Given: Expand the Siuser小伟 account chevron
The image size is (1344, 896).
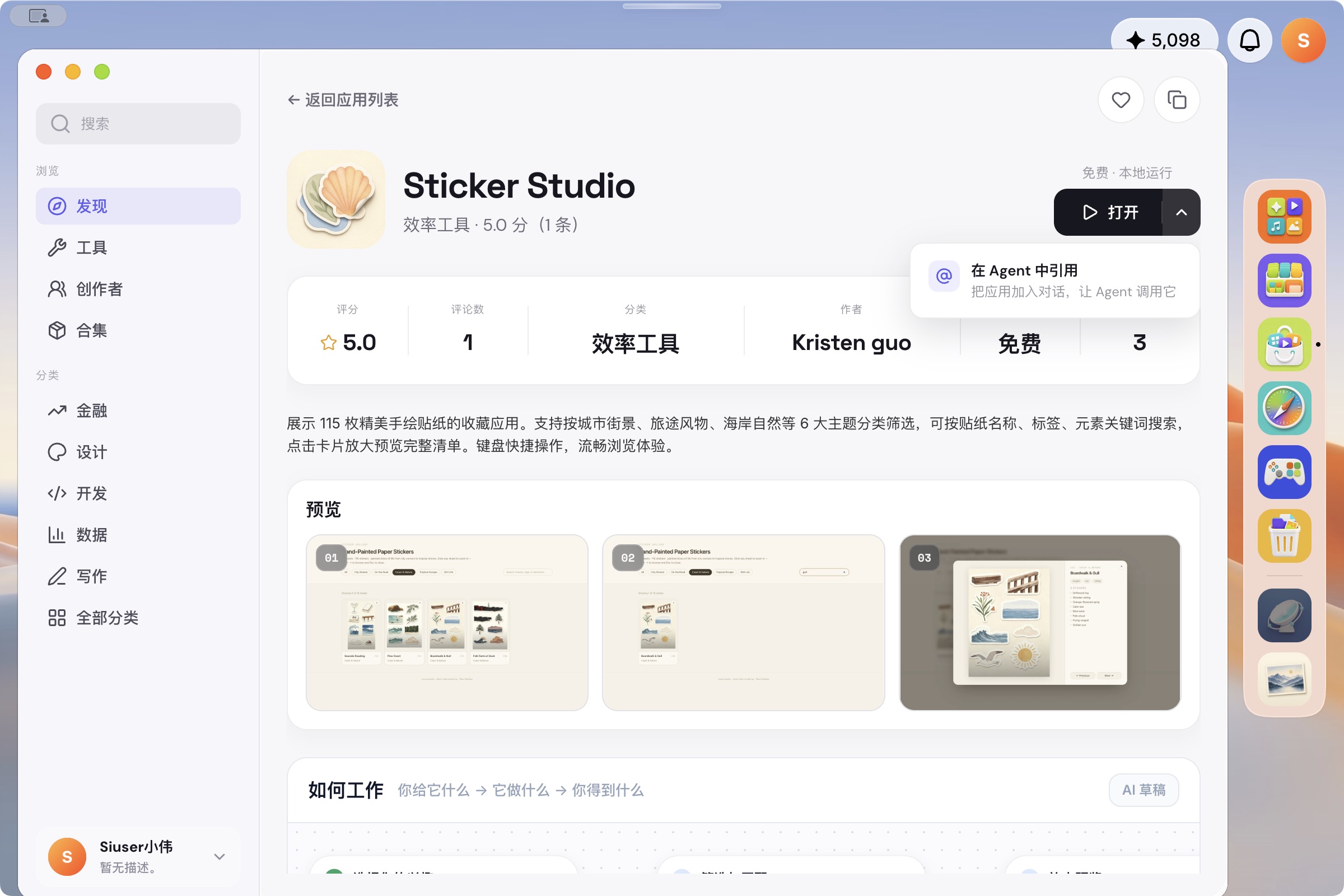Looking at the screenshot, I should [220, 856].
